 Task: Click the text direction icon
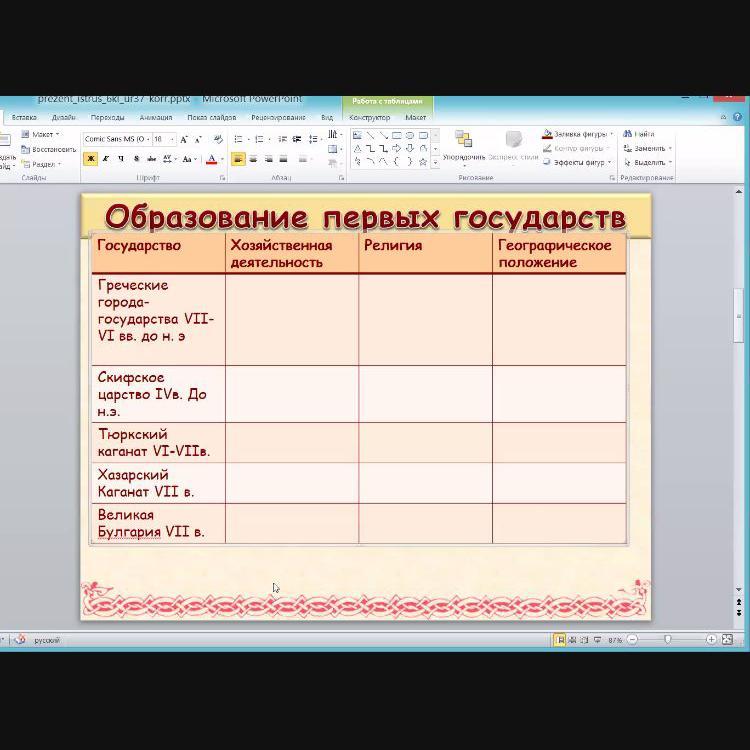(334, 134)
